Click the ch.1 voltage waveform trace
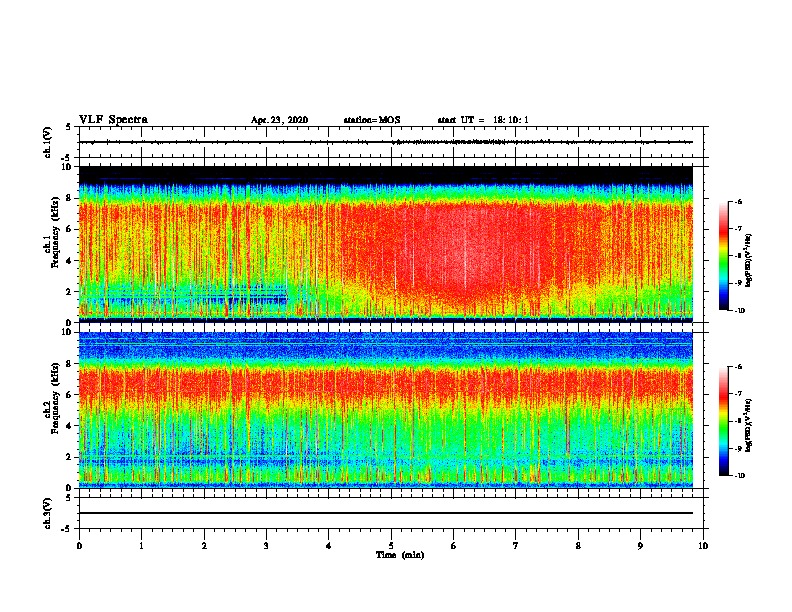This screenshot has height=612, width=792. (385, 142)
